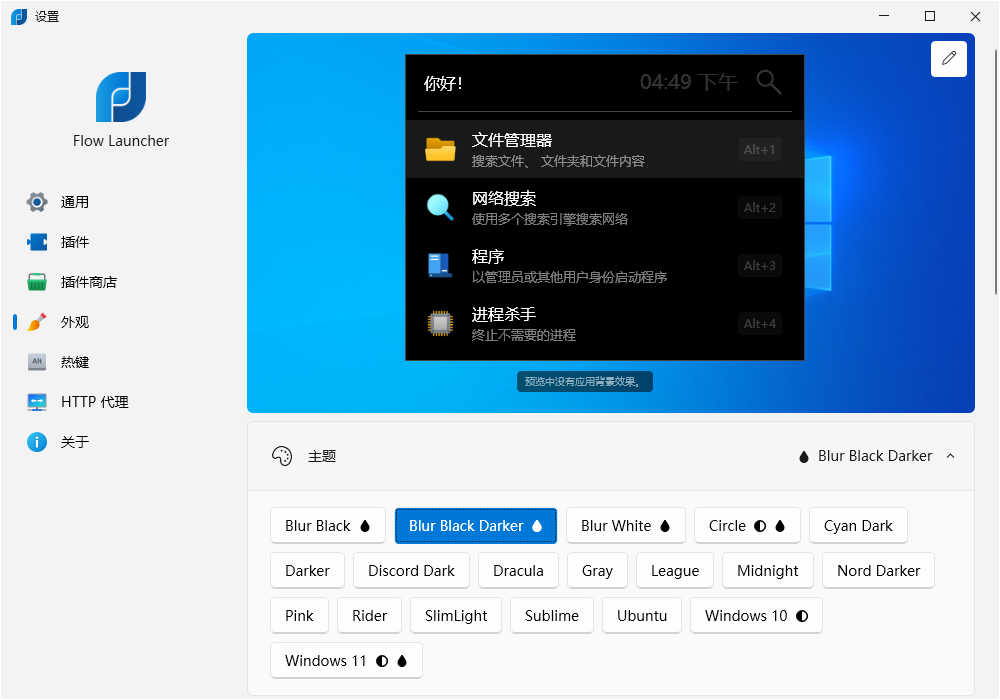
Task: Click the 插件商店 store icon
Action: [x=37, y=281]
